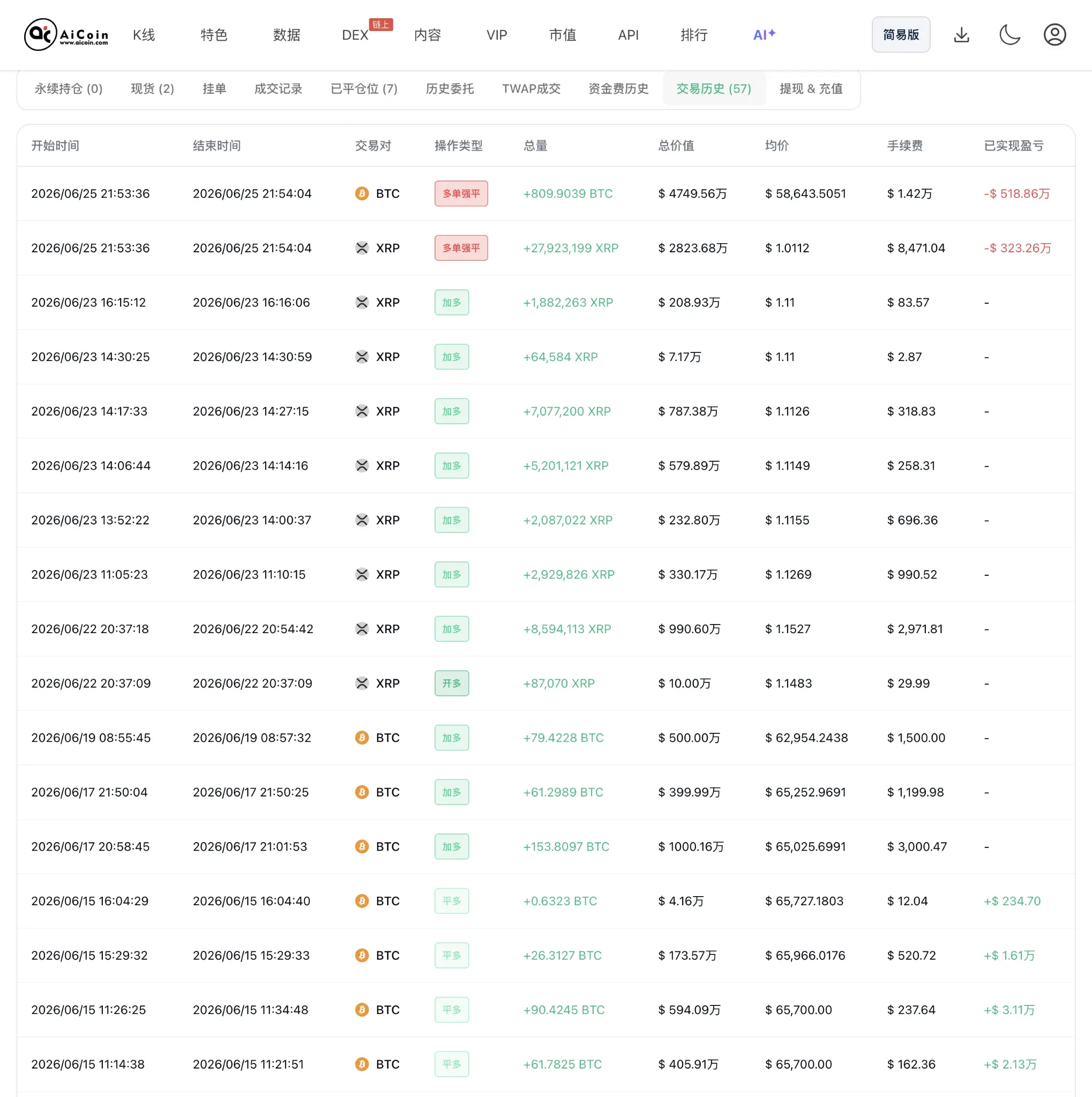Switch to TWAP成交 tab
This screenshot has height=1097, width=1092.
coord(531,88)
